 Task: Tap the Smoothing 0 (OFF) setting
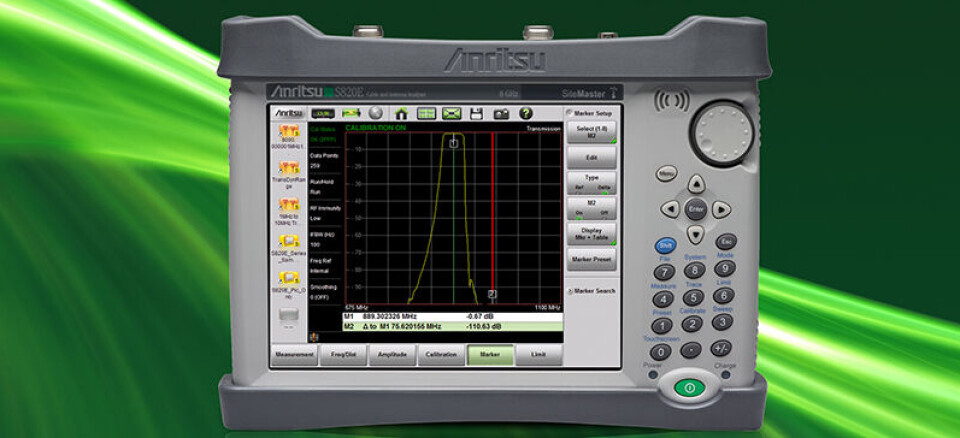[x=324, y=292]
